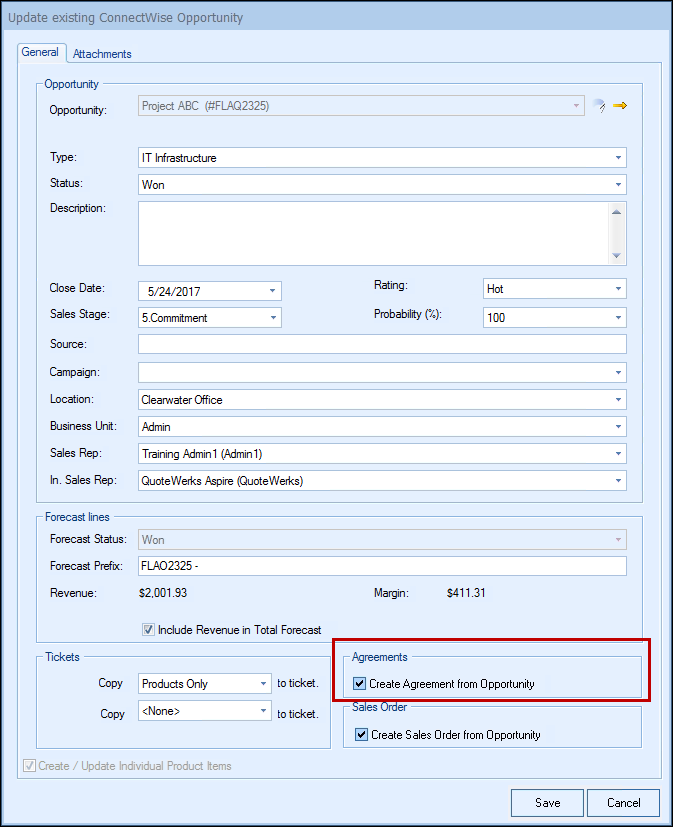Click Description scrollbar down arrow
Viewport: 673px width, 827px height.
click(618, 256)
